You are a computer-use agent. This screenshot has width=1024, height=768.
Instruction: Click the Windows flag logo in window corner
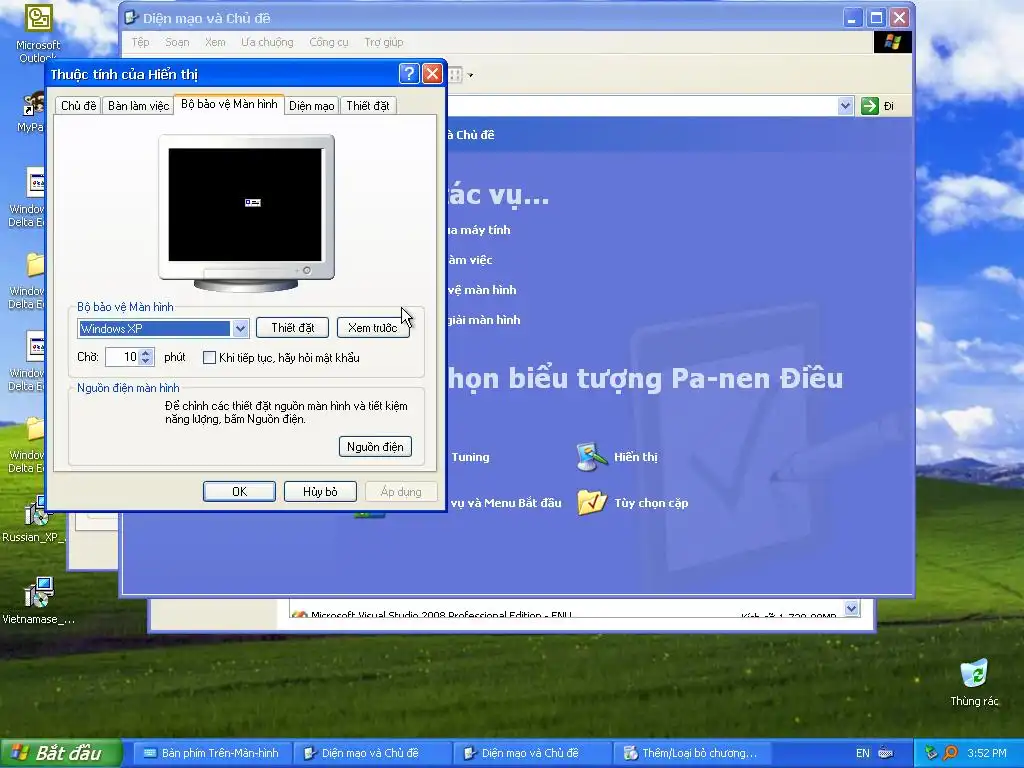tap(892, 42)
